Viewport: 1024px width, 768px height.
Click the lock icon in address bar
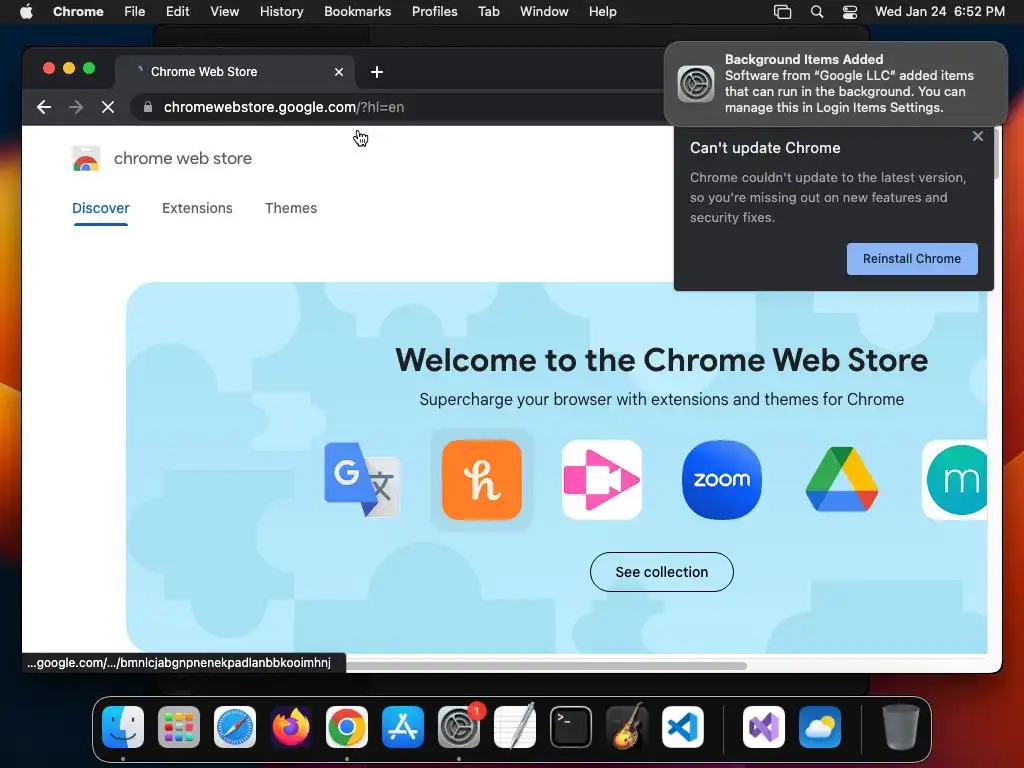[x=148, y=107]
